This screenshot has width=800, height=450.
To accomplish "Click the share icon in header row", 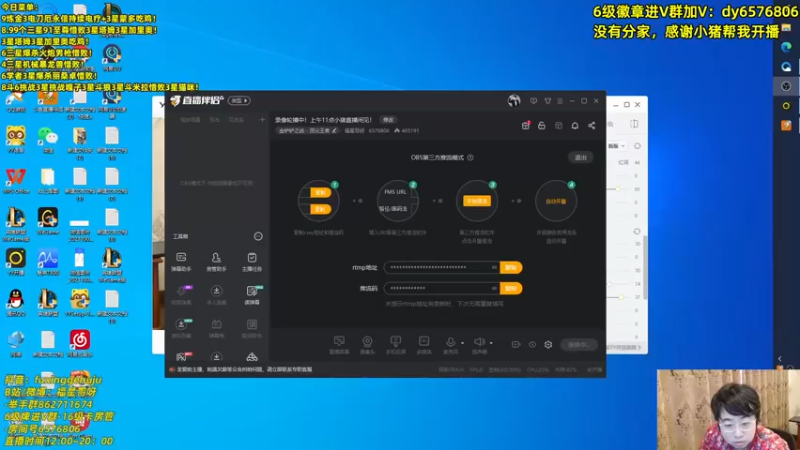I will click(592, 126).
